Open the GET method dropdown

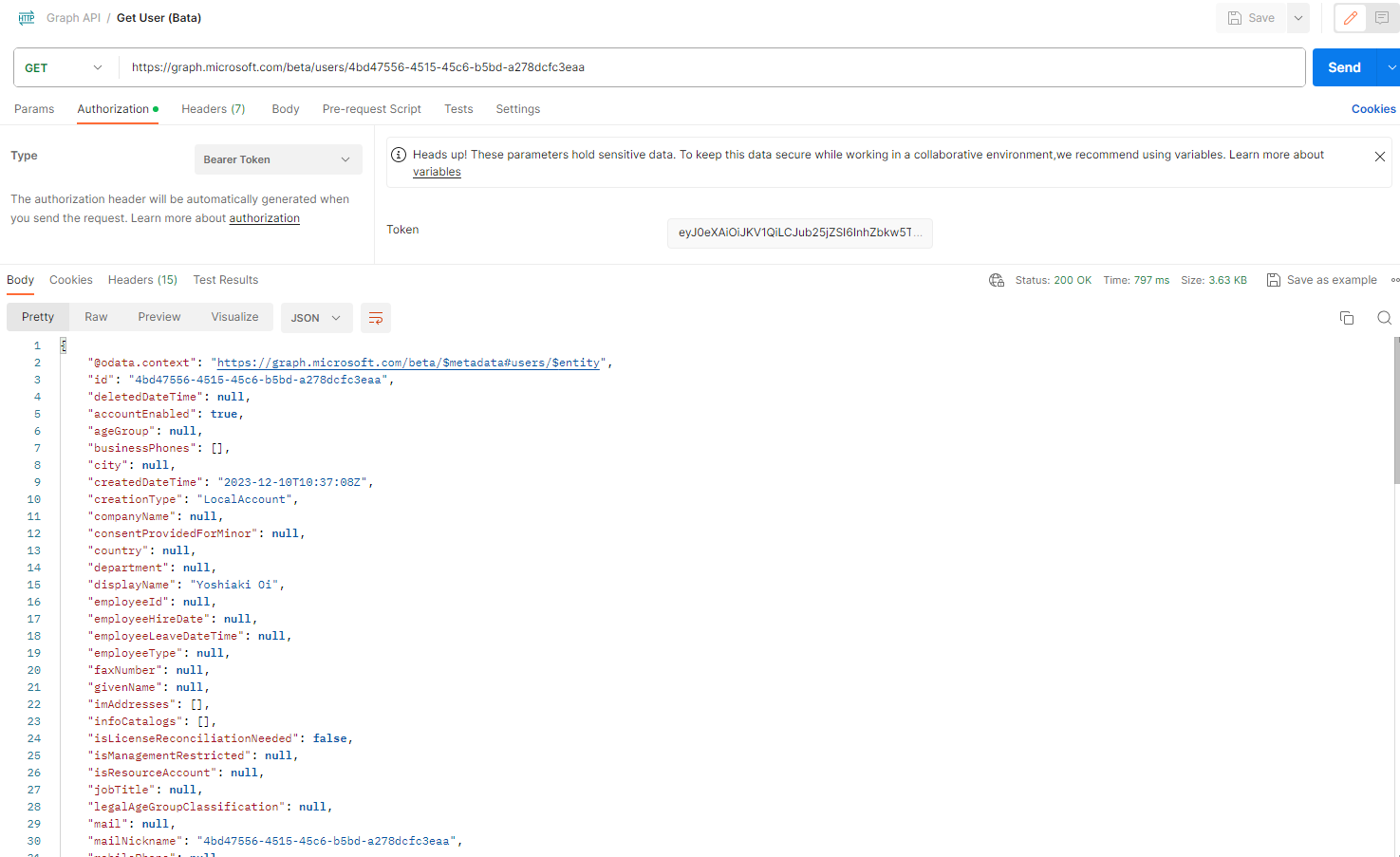click(65, 67)
